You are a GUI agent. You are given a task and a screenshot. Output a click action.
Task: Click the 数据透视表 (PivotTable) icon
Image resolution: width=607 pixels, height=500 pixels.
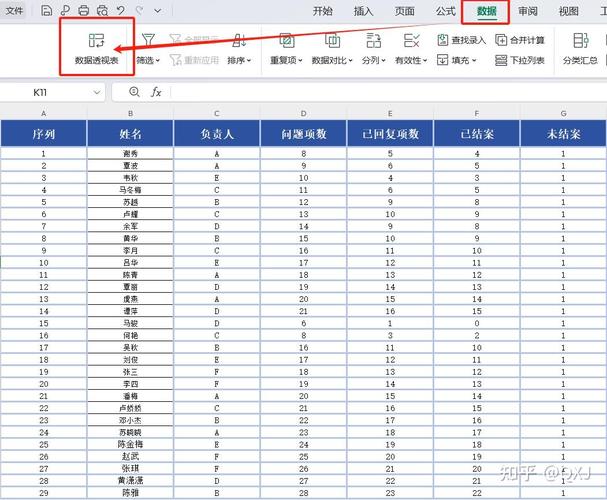tap(97, 40)
